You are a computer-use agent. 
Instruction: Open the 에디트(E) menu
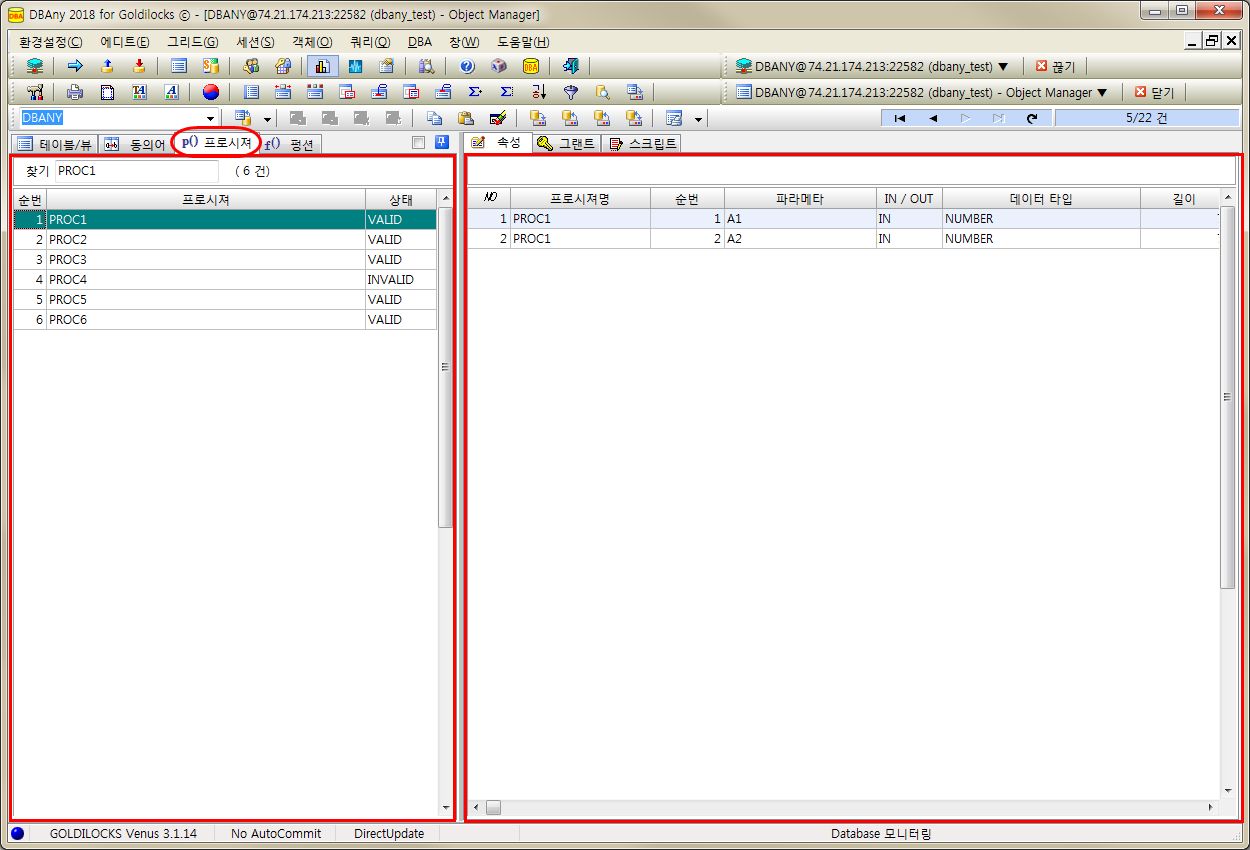[x=125, y=42]
